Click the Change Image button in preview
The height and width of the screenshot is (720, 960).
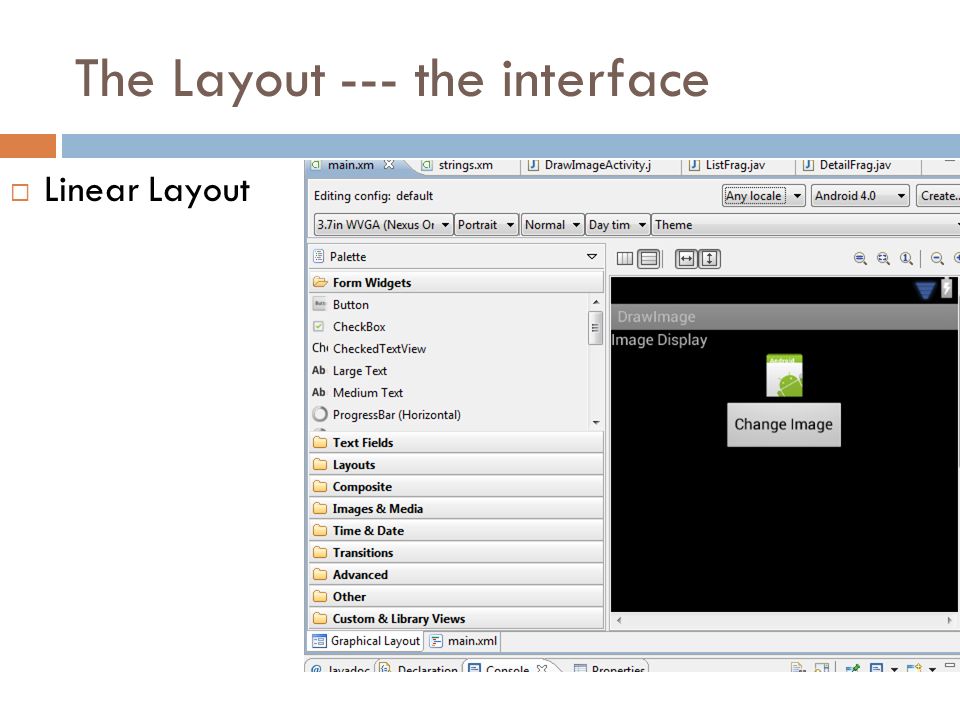tap(784, 424)
